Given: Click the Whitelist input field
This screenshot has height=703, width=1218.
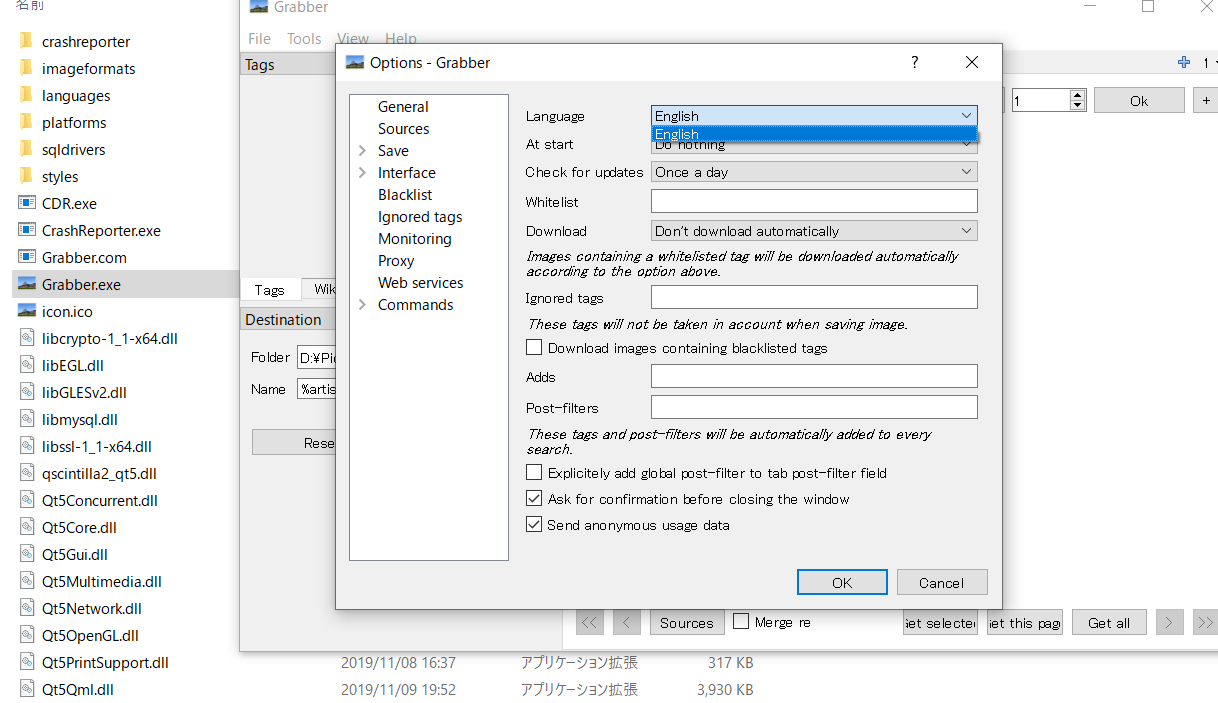Looking at the screenshot, I should pos(814,202).
